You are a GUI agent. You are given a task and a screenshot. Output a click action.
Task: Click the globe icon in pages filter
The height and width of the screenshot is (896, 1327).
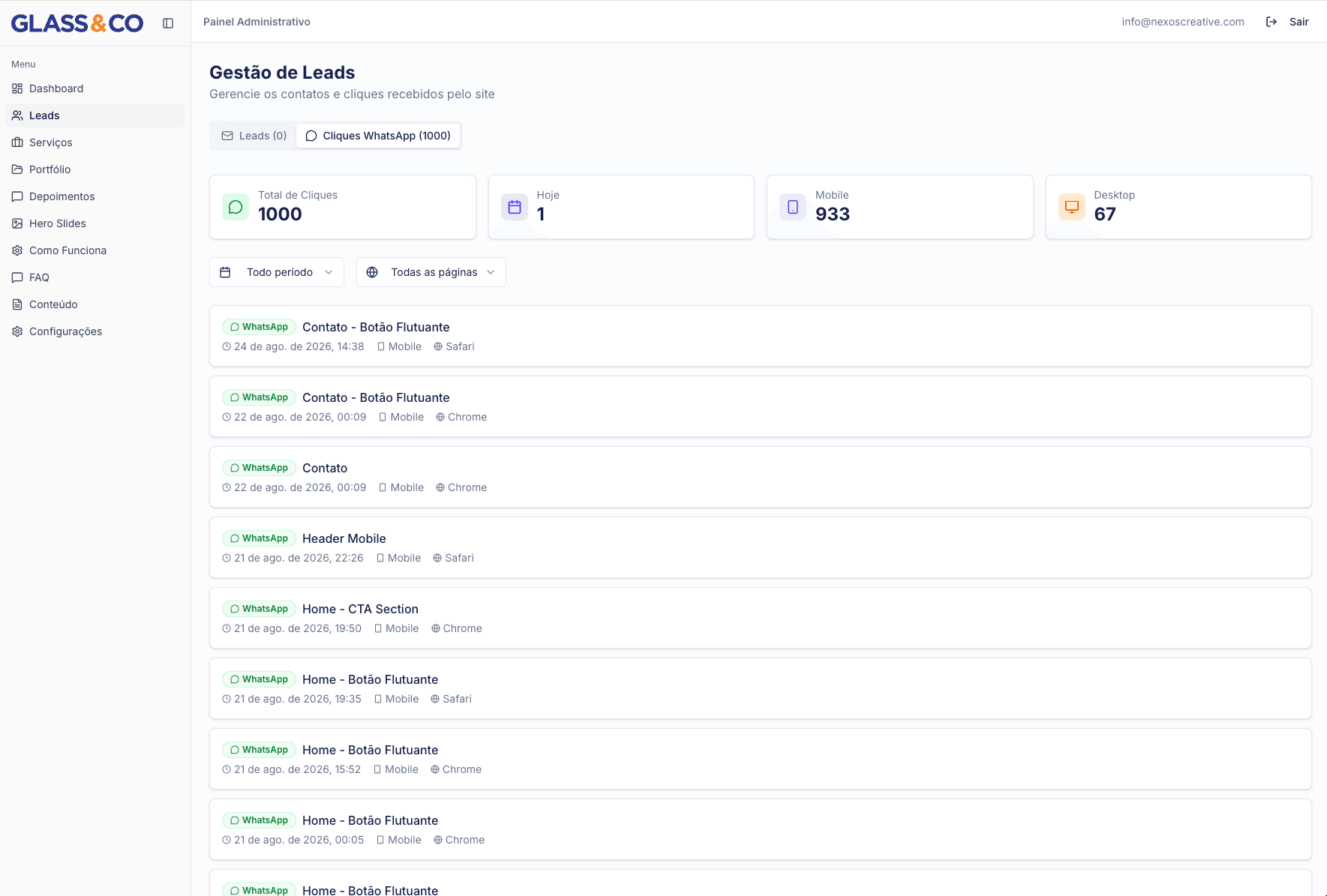[x=372, y=272]
